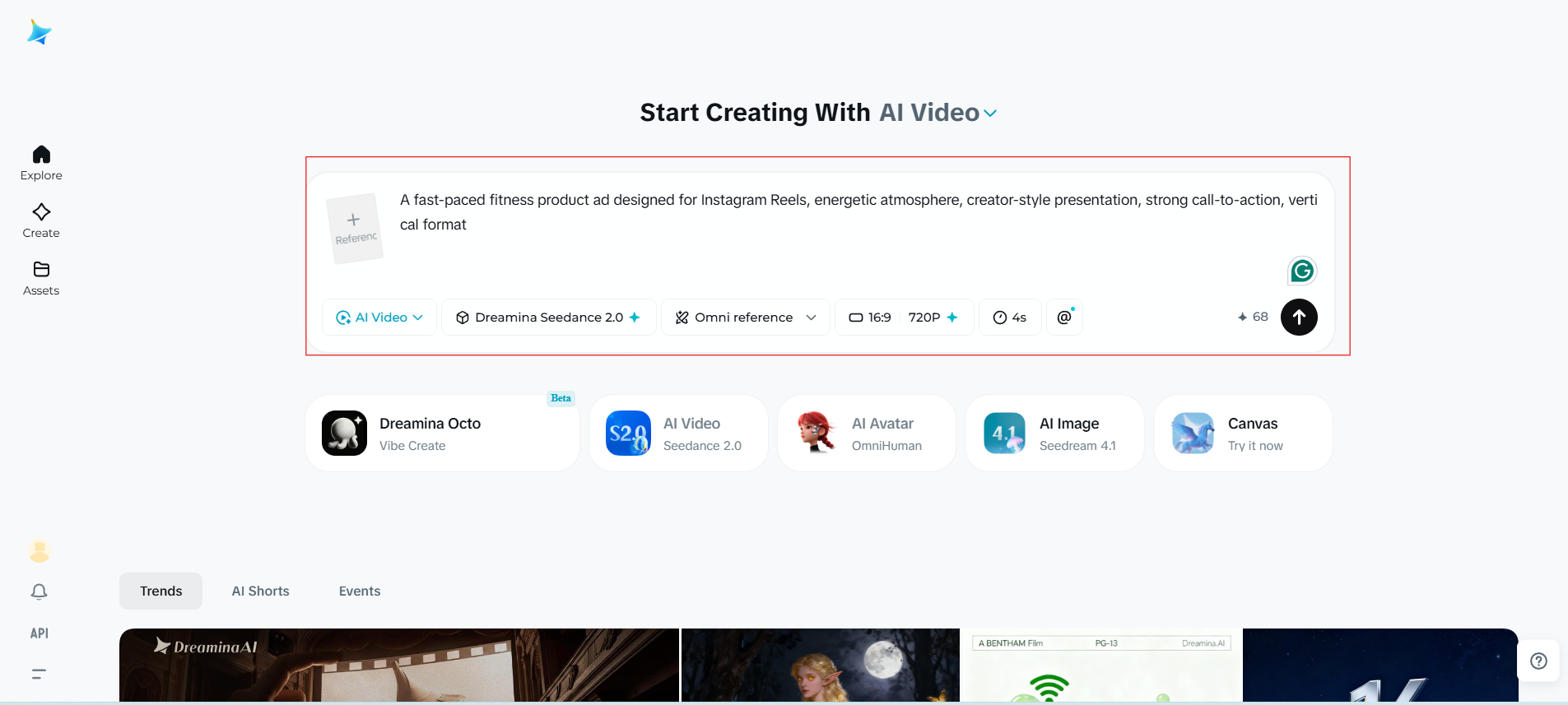Click the 68 credits indicator
The width and height of the screenshot is (1568, 705).
pos(1253,317)
